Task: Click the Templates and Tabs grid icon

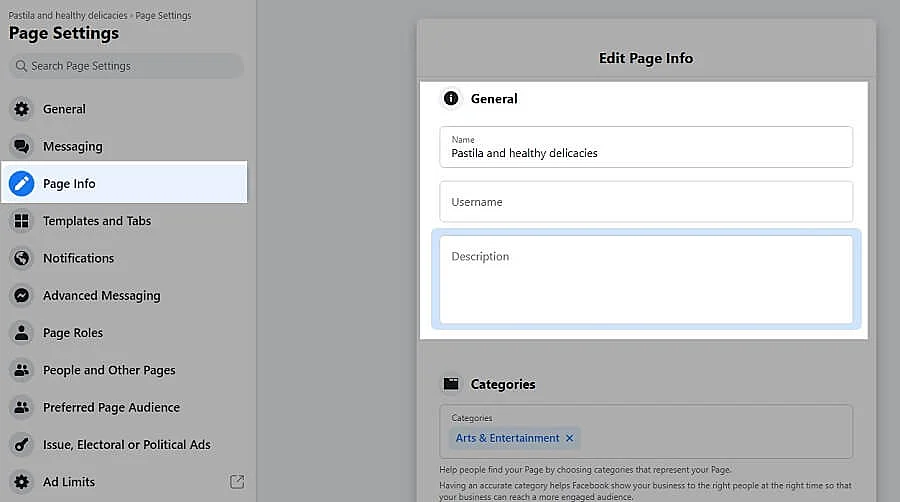Action: point(22,221)
